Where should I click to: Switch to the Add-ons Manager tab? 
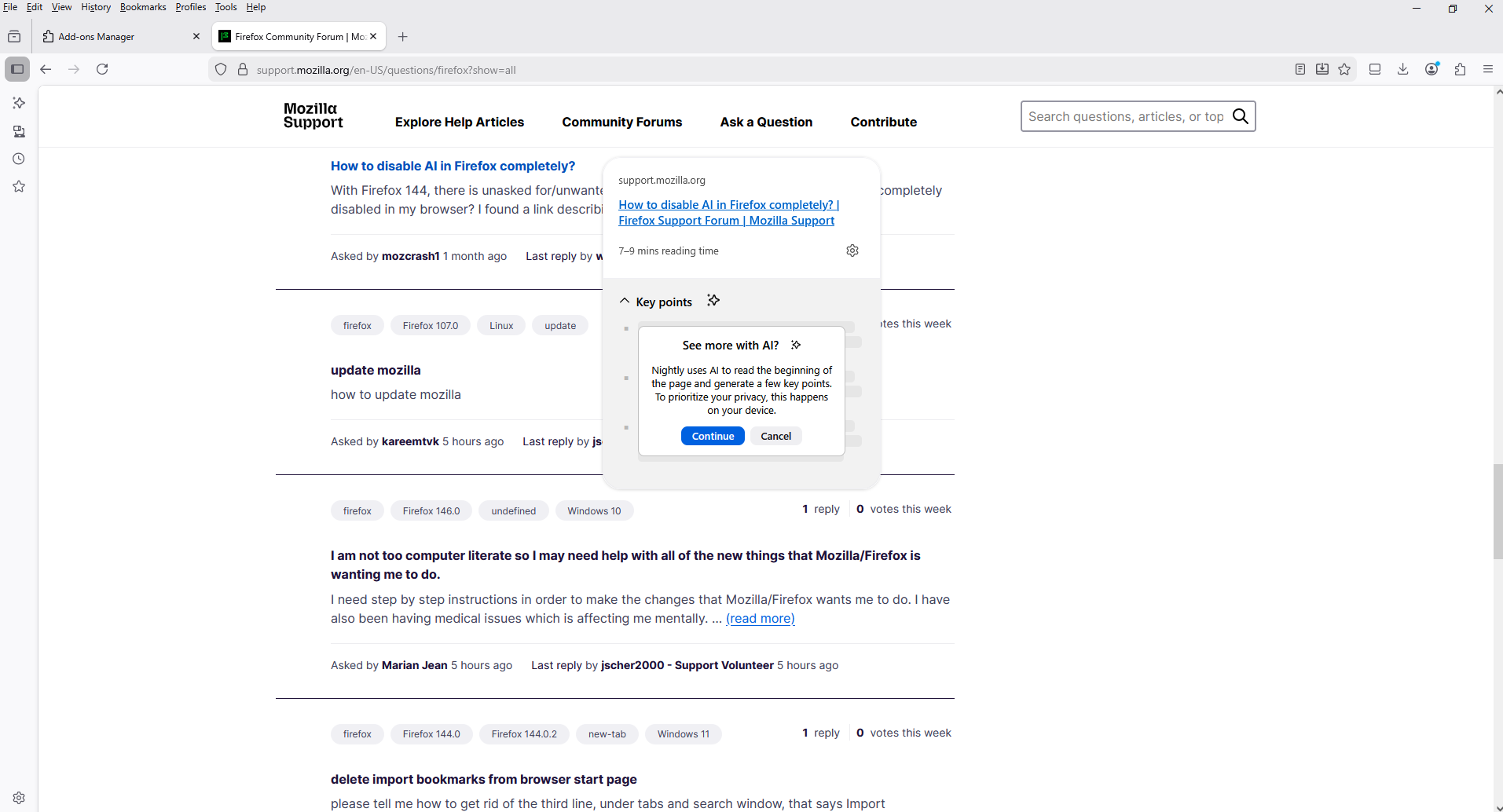click(118, 36)
